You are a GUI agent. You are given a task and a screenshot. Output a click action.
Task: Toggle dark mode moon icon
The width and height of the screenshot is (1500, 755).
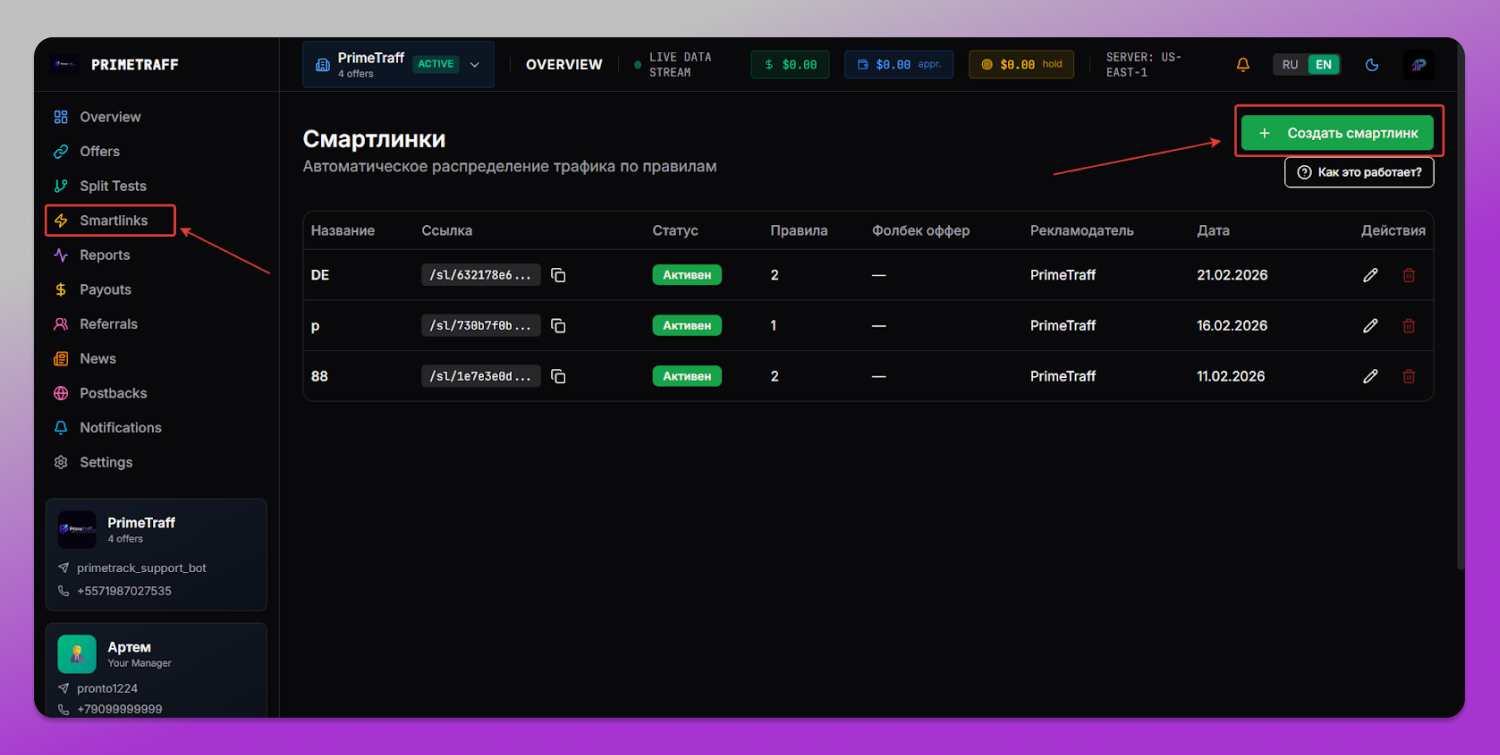[1372, 64]
